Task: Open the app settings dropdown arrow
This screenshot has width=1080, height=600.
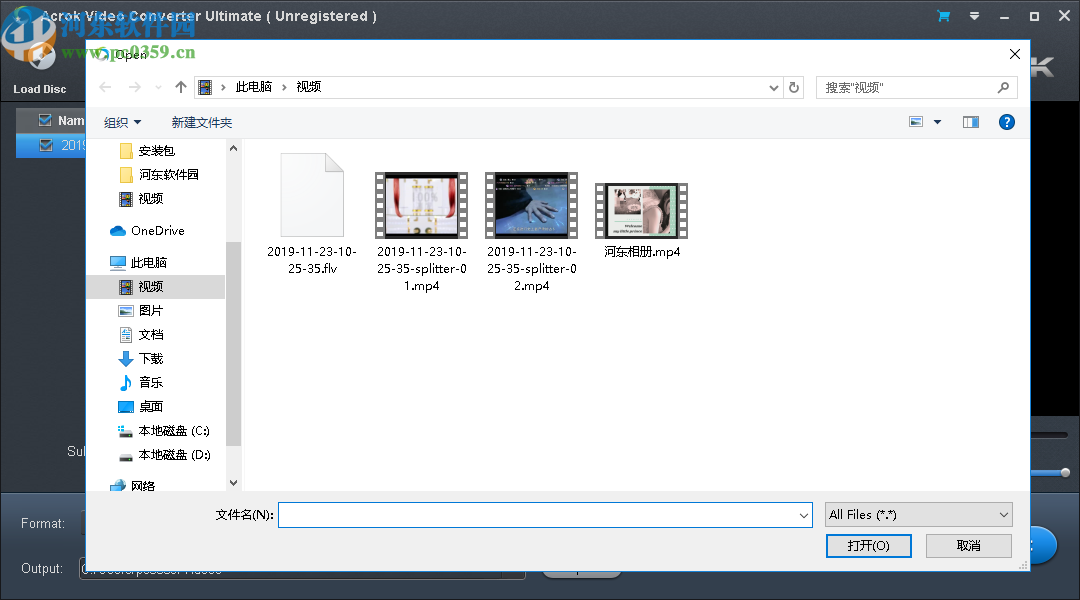Action: pos(972,16)
